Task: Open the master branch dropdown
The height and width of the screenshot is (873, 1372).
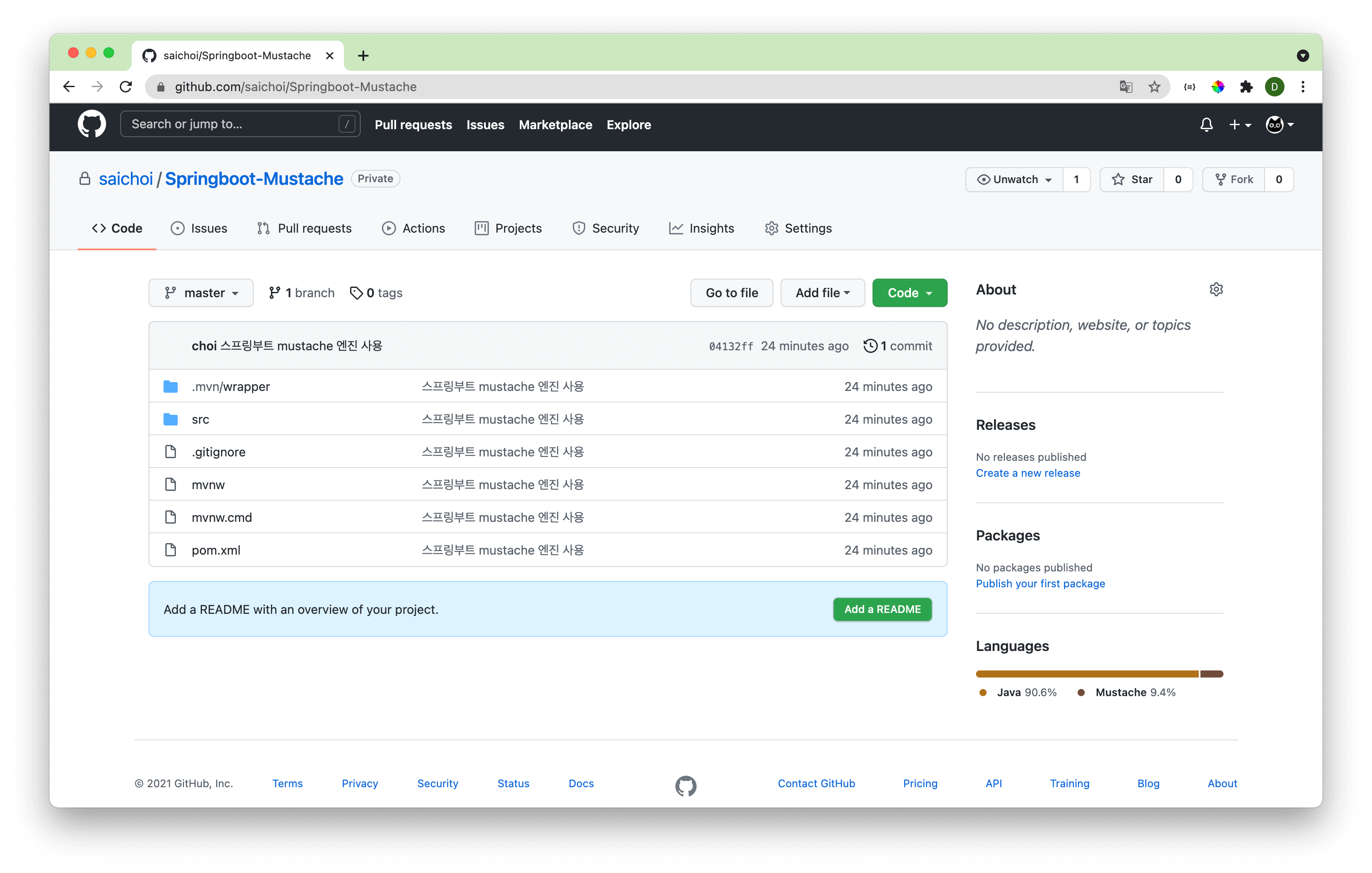Action: pos(201,292)
